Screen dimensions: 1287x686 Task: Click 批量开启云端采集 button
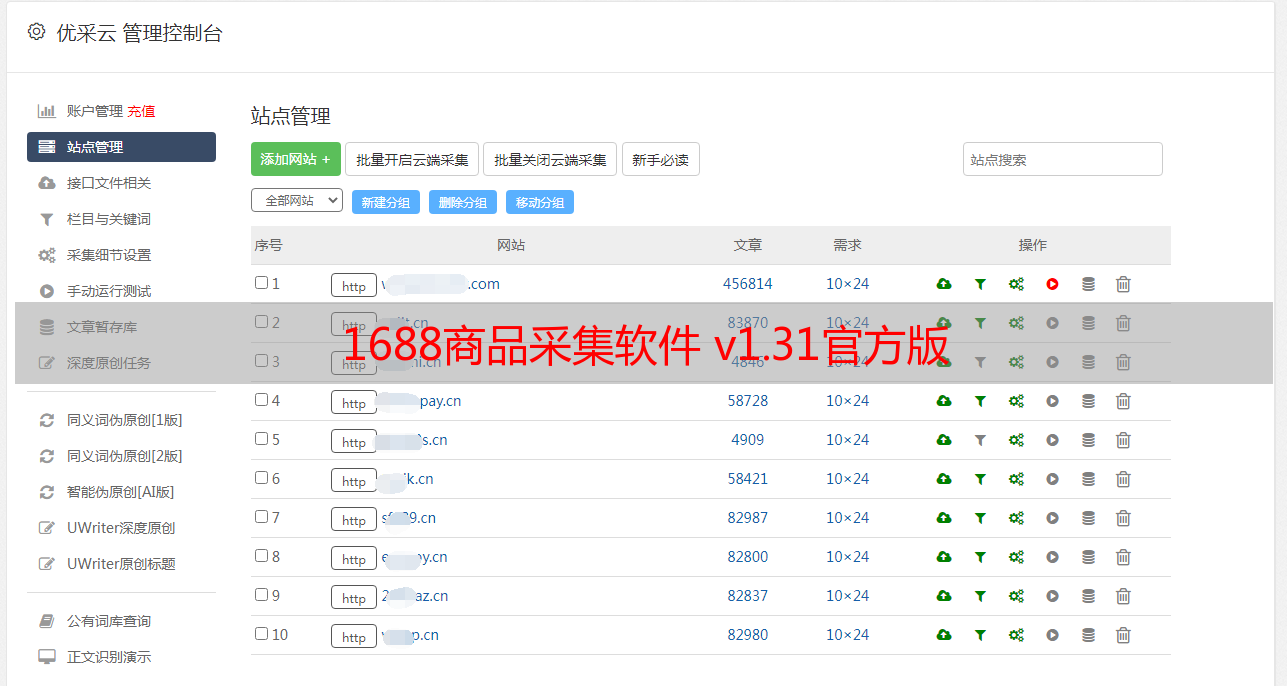412,159
